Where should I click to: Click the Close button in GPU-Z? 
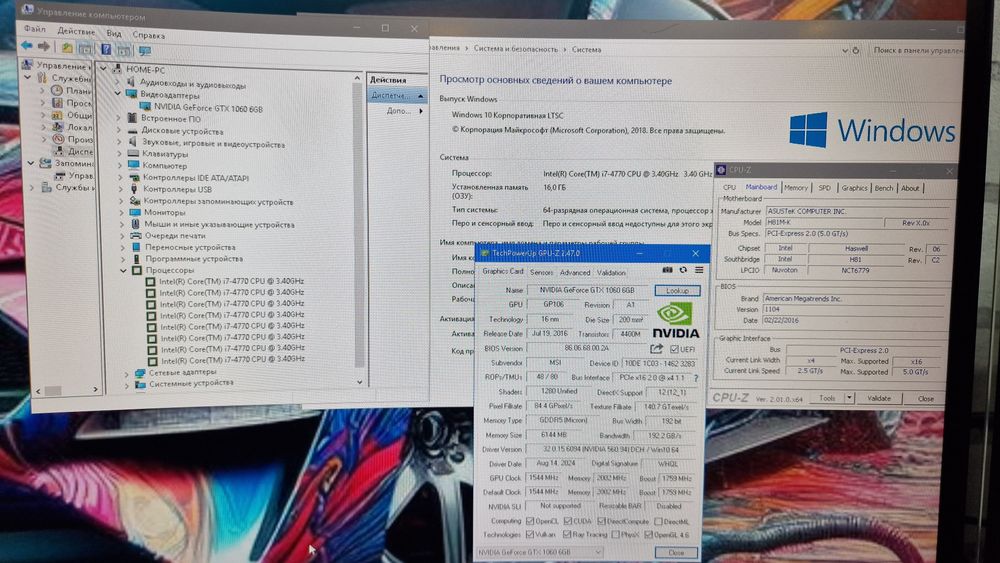(x=675, y=553)
